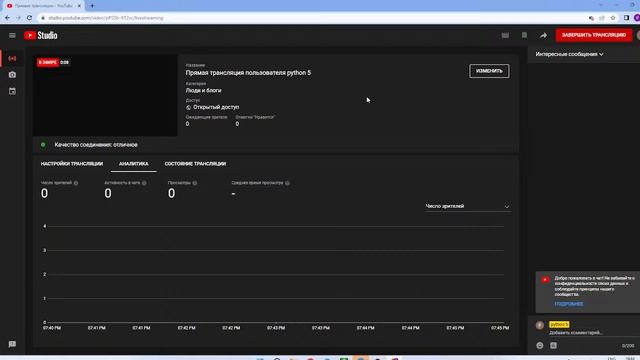Open the browser side panel icon
Image resolution: width=640 pixels, height=360 pixels.
627,18
